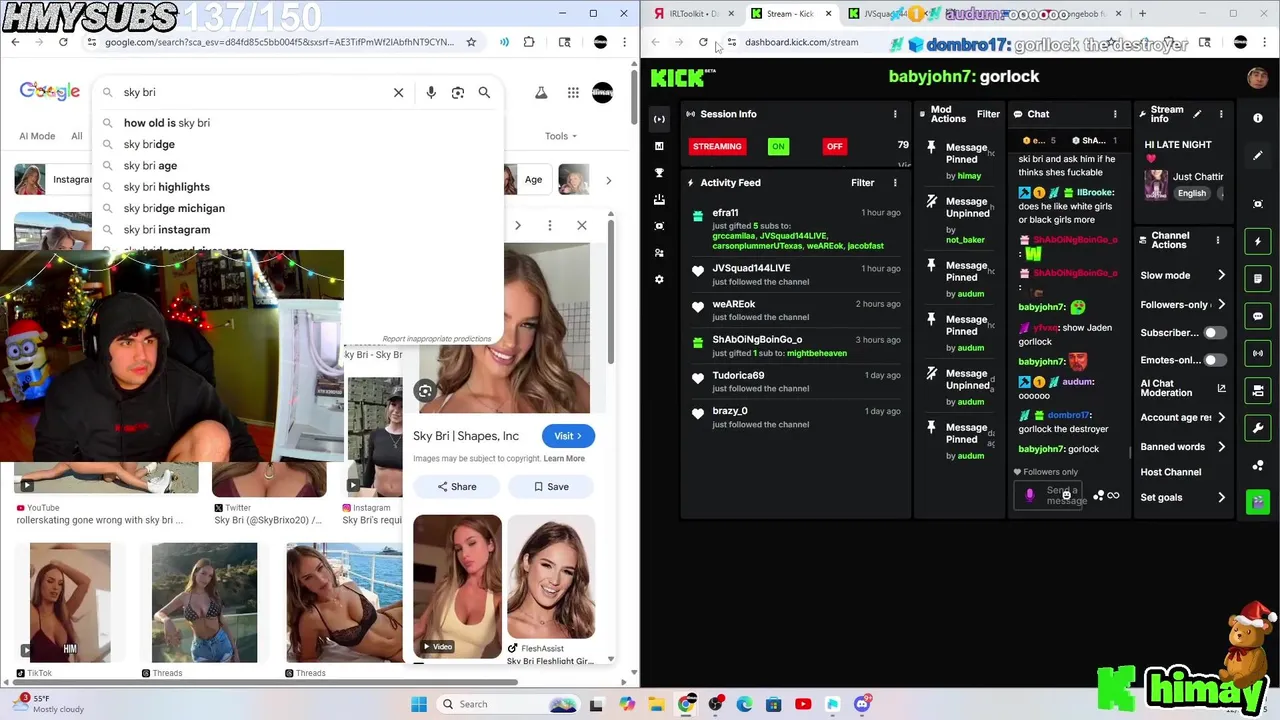Open image panel three-dot options
The width and height of the screenshot is (1280, 720).
pyautogui.click(x=549, y=225)
